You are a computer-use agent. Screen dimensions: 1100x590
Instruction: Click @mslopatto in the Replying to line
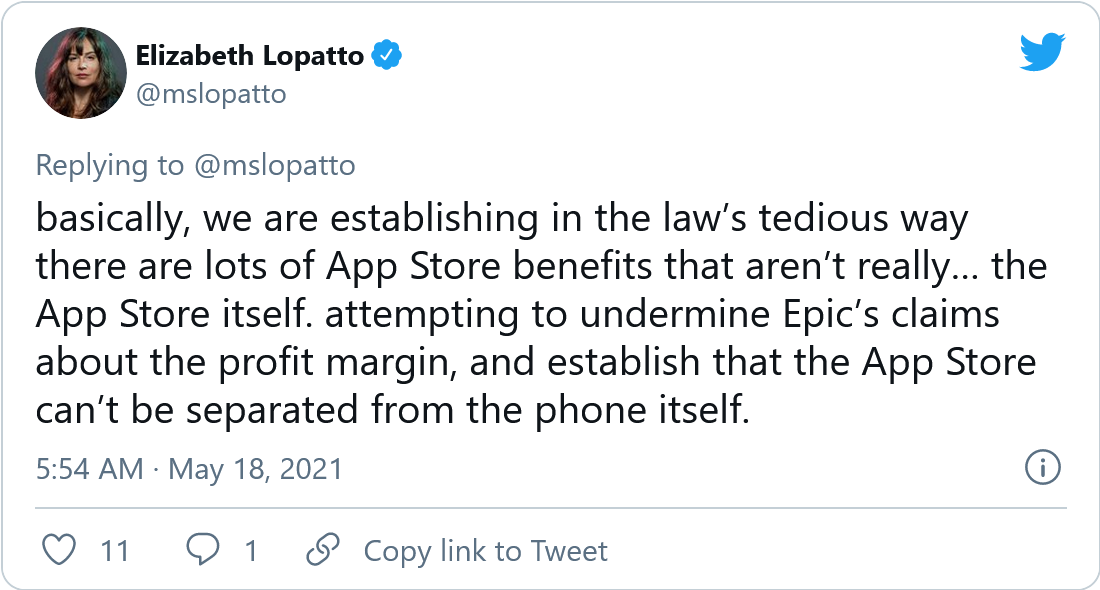273,165
